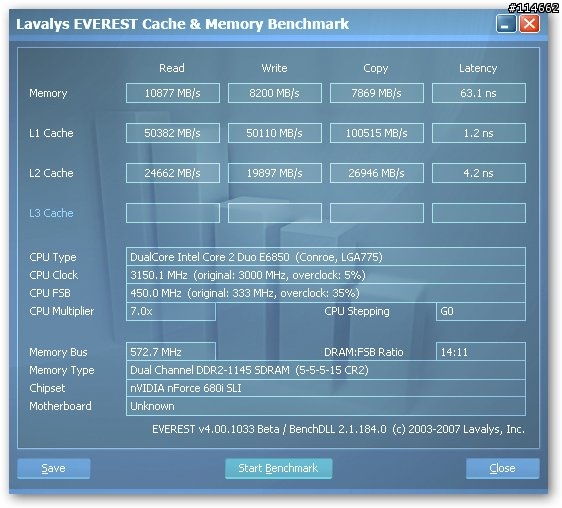Click the empty L3 Cache Write field

(275, 213)
